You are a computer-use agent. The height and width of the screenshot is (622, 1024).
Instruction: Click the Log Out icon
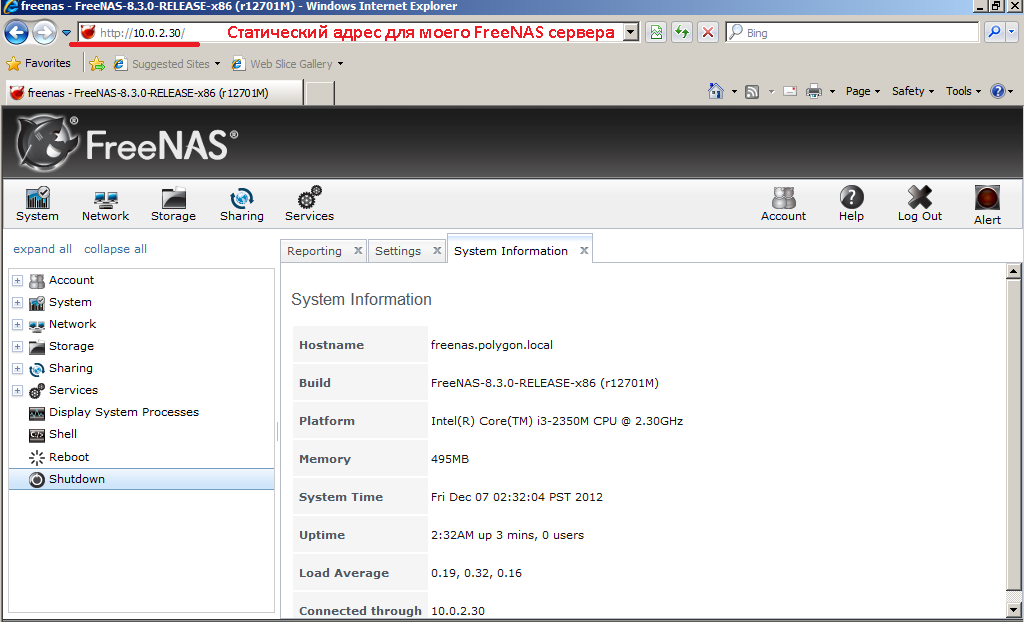point(920,205)
